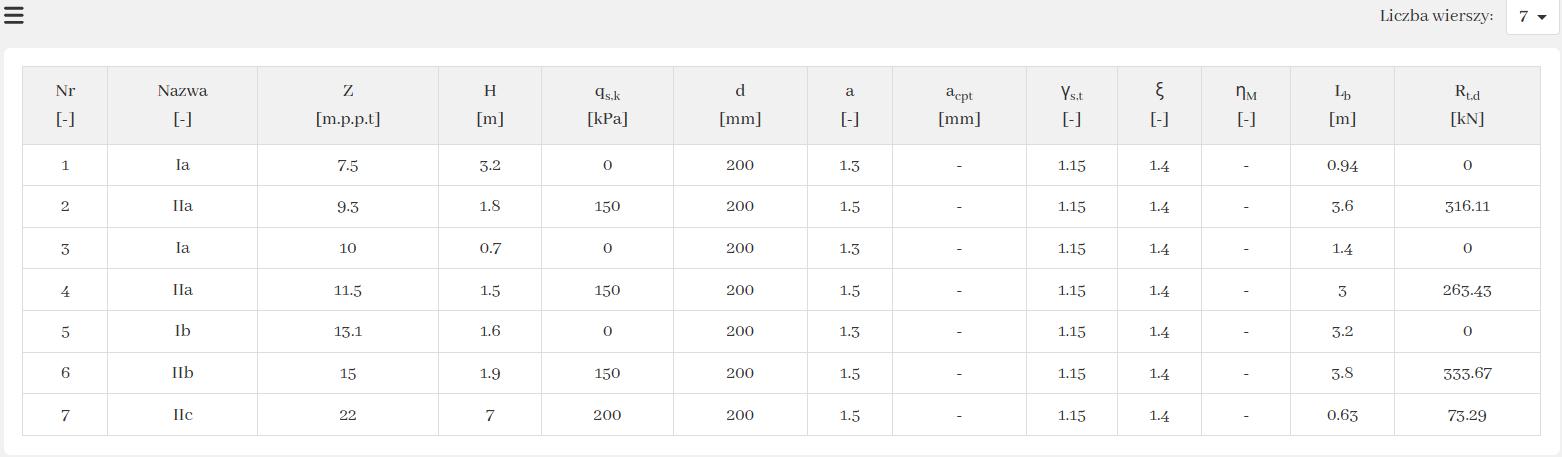Open the hamburger menu icon
The height and width of the screenshot is (457, 1562).
point(14,15)
